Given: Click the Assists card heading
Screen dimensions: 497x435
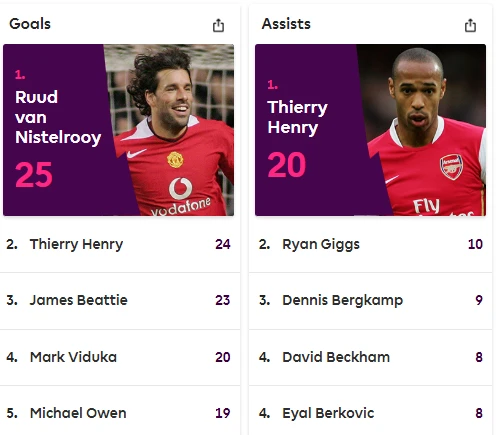Looking at the screenshot, I should point(286,24).
